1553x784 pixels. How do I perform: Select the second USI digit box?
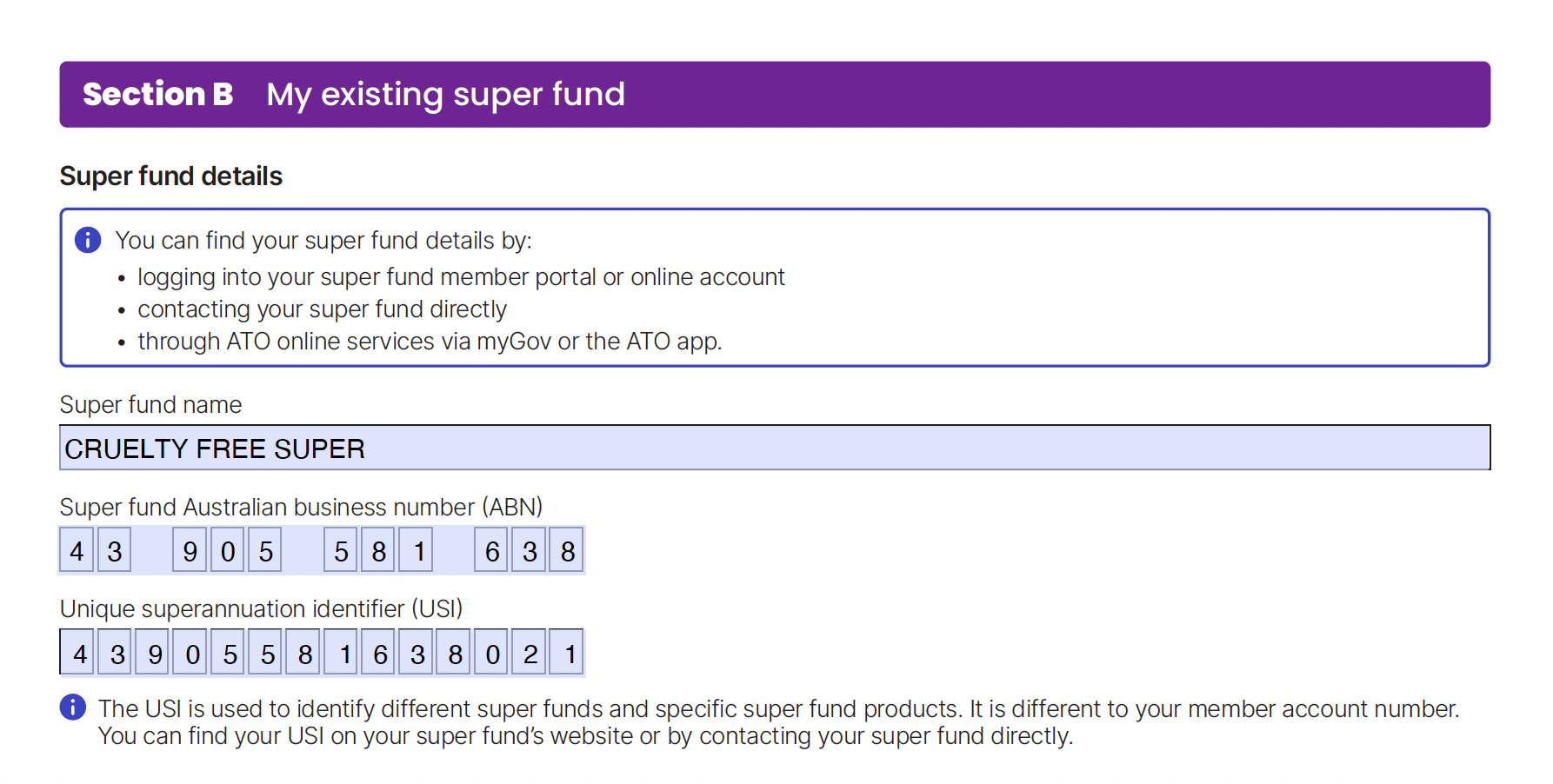pyautogui.click(x=117, y=654)
